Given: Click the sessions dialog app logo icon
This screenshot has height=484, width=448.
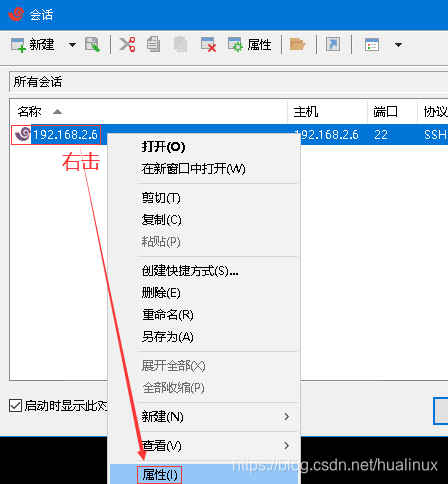Looking at the screenshot, I should [16, 14].
